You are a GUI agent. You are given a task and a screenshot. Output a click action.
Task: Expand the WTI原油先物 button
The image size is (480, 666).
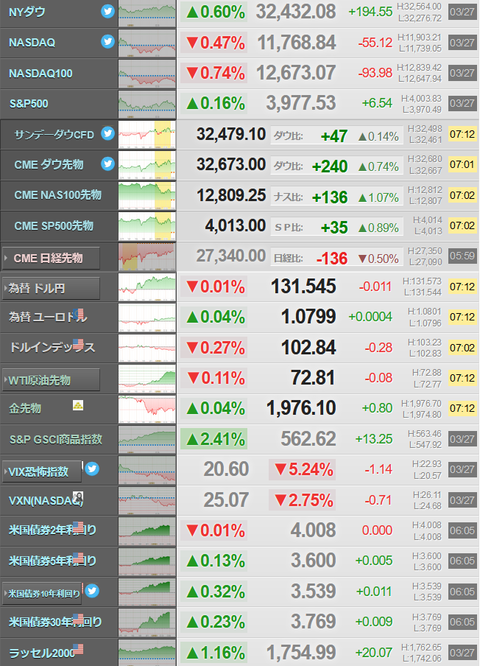coord(51,380)
